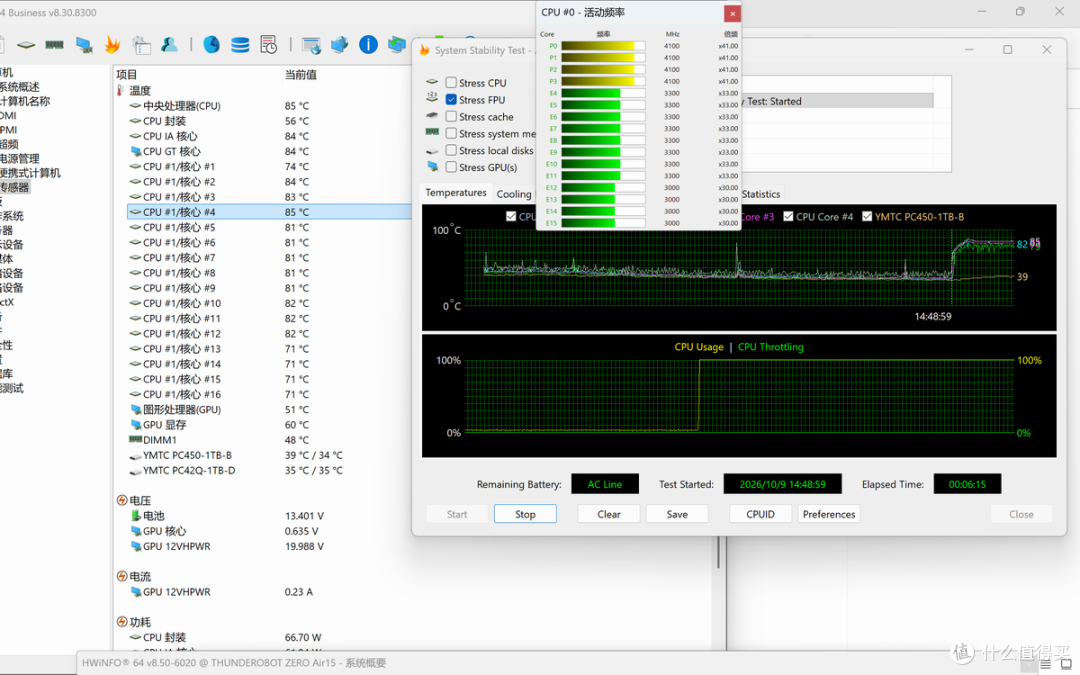Click the user silhouette toolbar icon
1080x675 pixels.
coord(169,45)
